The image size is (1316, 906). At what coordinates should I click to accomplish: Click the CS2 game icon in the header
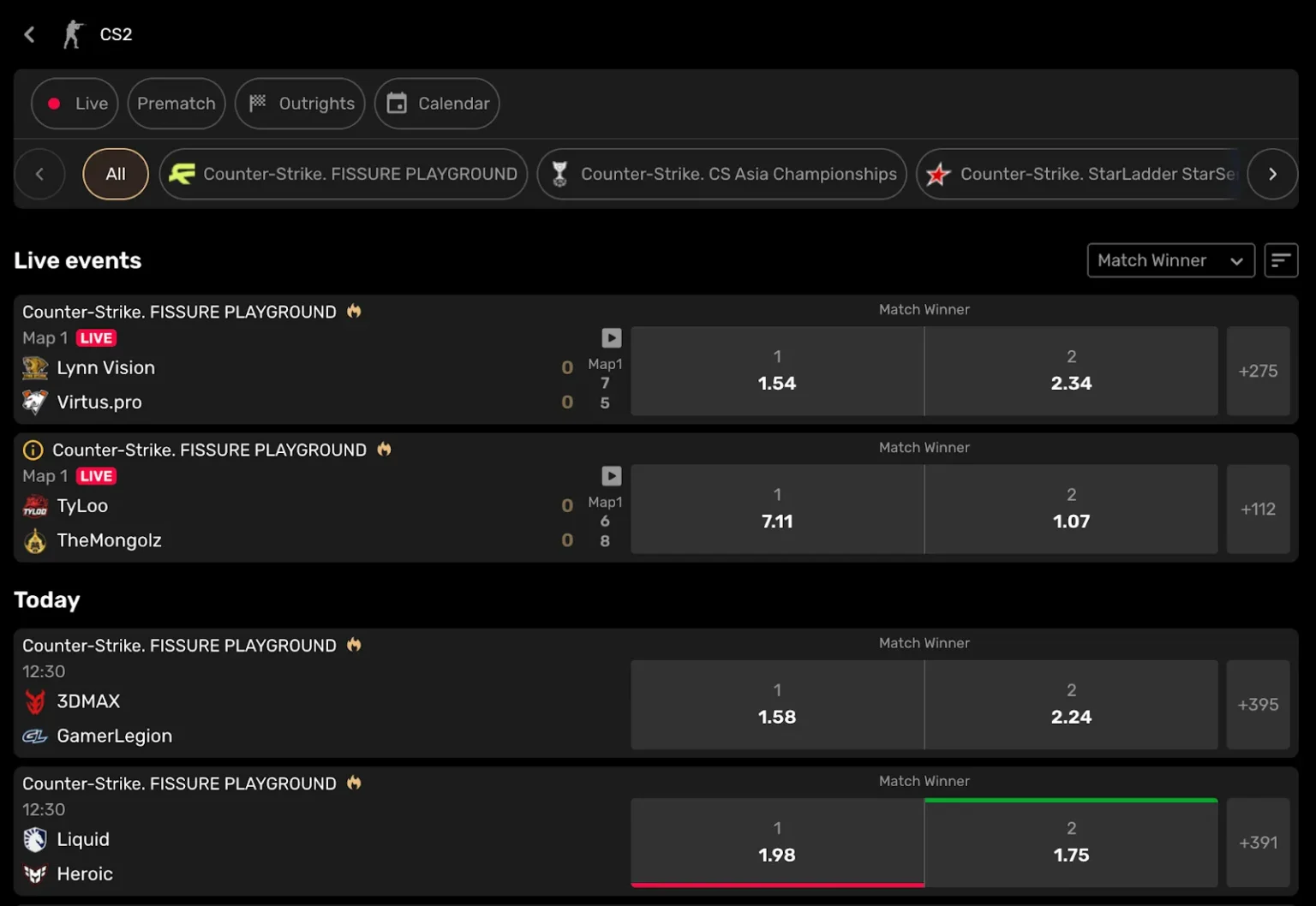pyautogui.click(x=73, y=33)
